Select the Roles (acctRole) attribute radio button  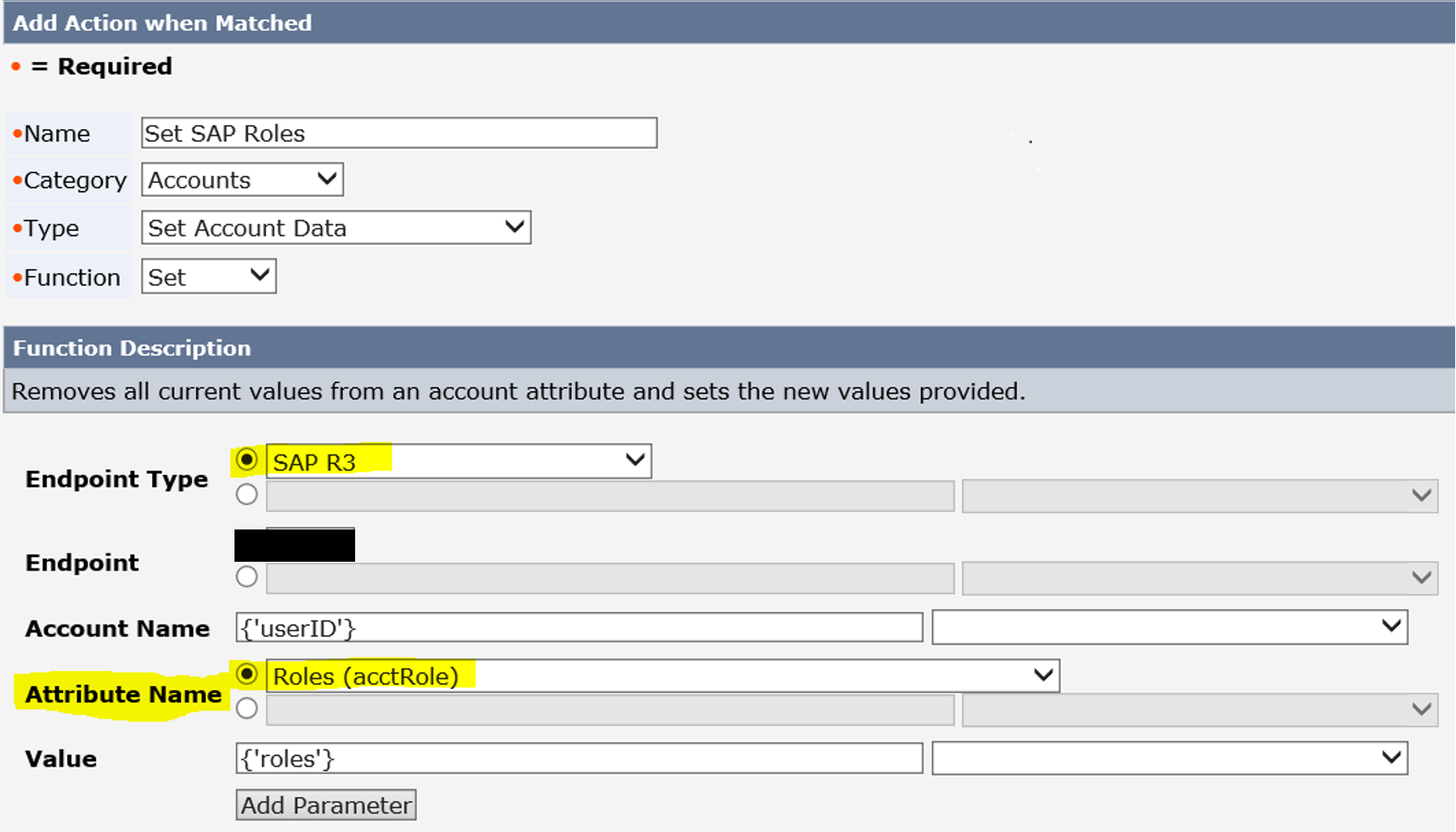pyautogui.click(x=246, y=674)
